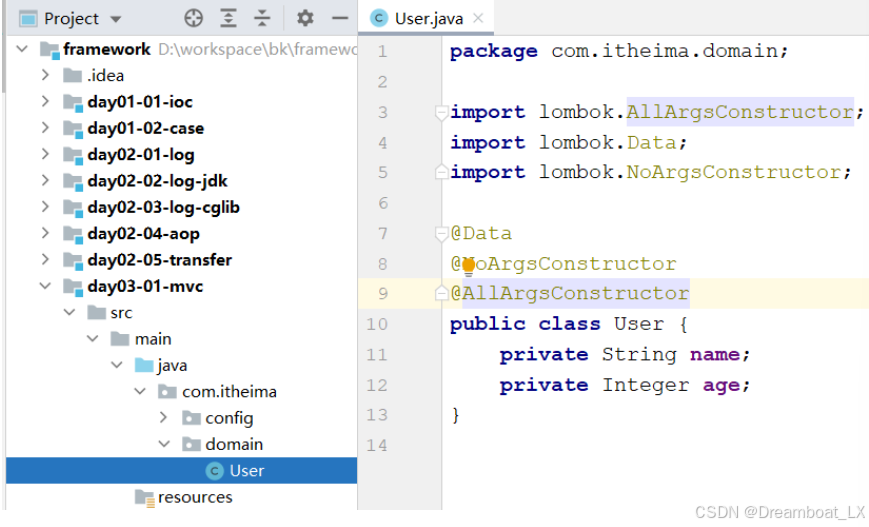Screen dimensions: 869x527
Task: Expand the day02-01-log module arrow
Action: click(x=45, y=154)
